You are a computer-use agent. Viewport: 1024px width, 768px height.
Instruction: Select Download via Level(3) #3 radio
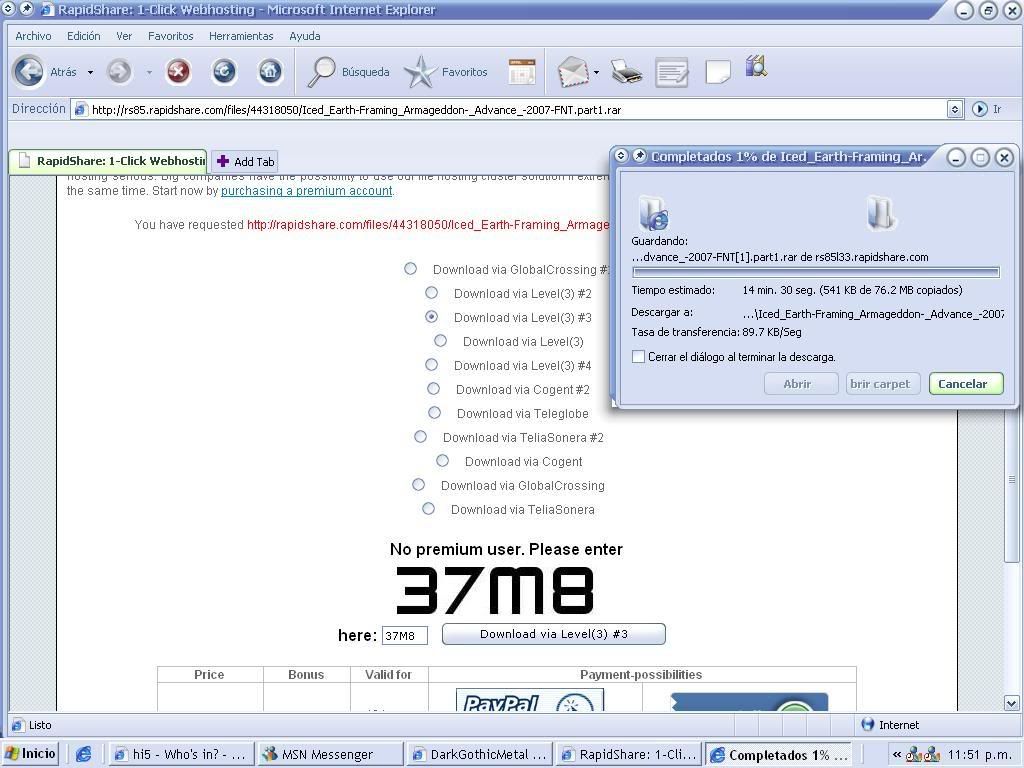click(432, 316)
